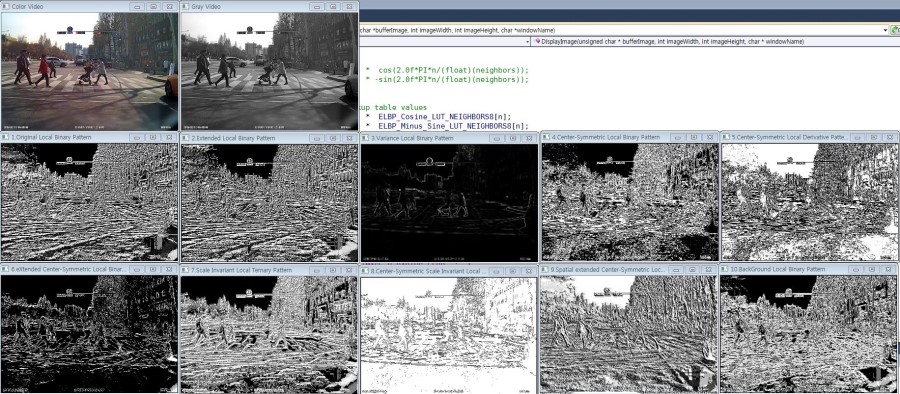The height and width of the screenshot is (394, 900).
Task: Close the 6.eXtended Center-Symmetric window
Action: point(169,269)
